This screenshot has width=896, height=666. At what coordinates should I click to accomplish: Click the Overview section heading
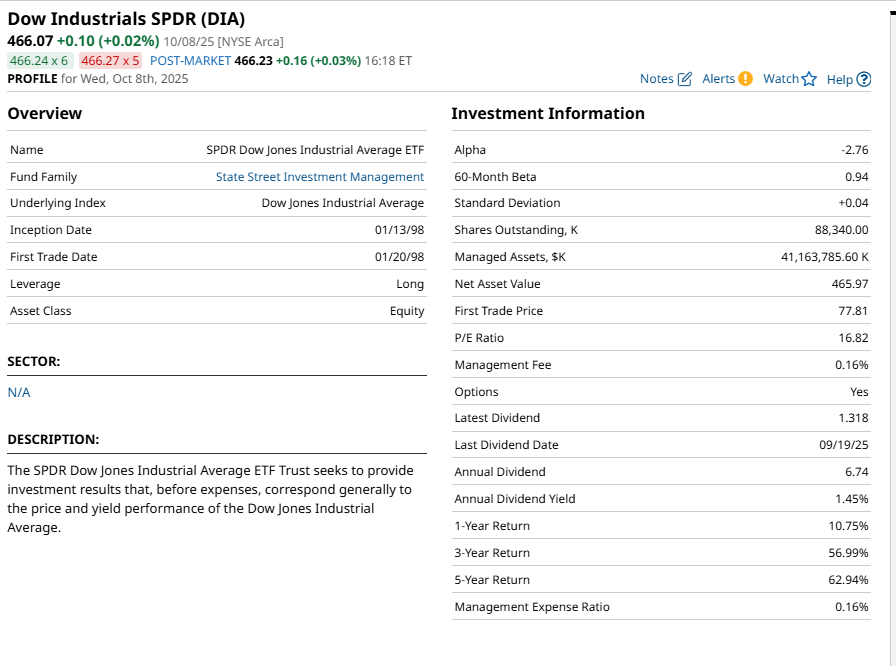pyautogui.click(x=45, y=113)
